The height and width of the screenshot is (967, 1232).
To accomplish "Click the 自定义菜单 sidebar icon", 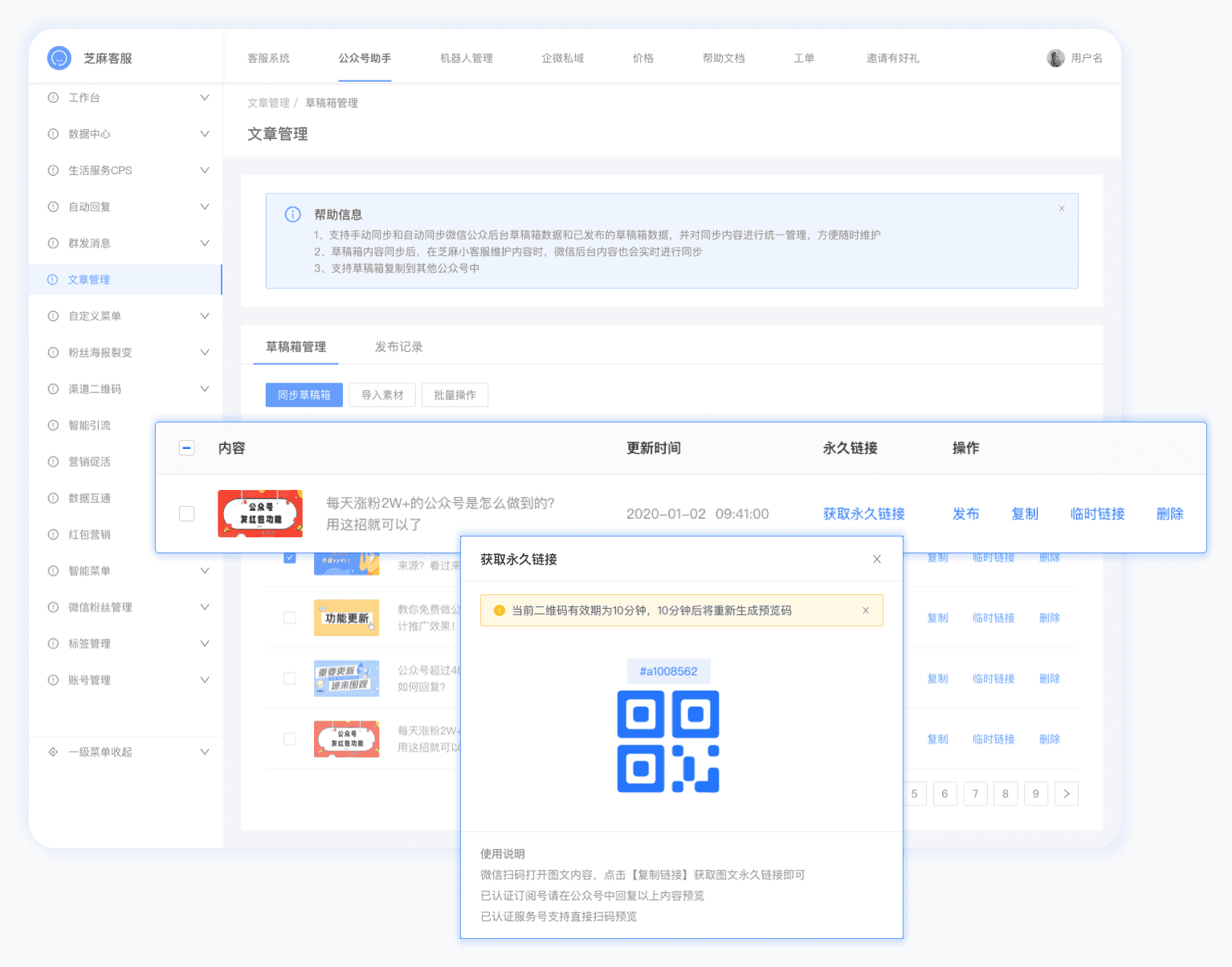I will coord(53,316).
